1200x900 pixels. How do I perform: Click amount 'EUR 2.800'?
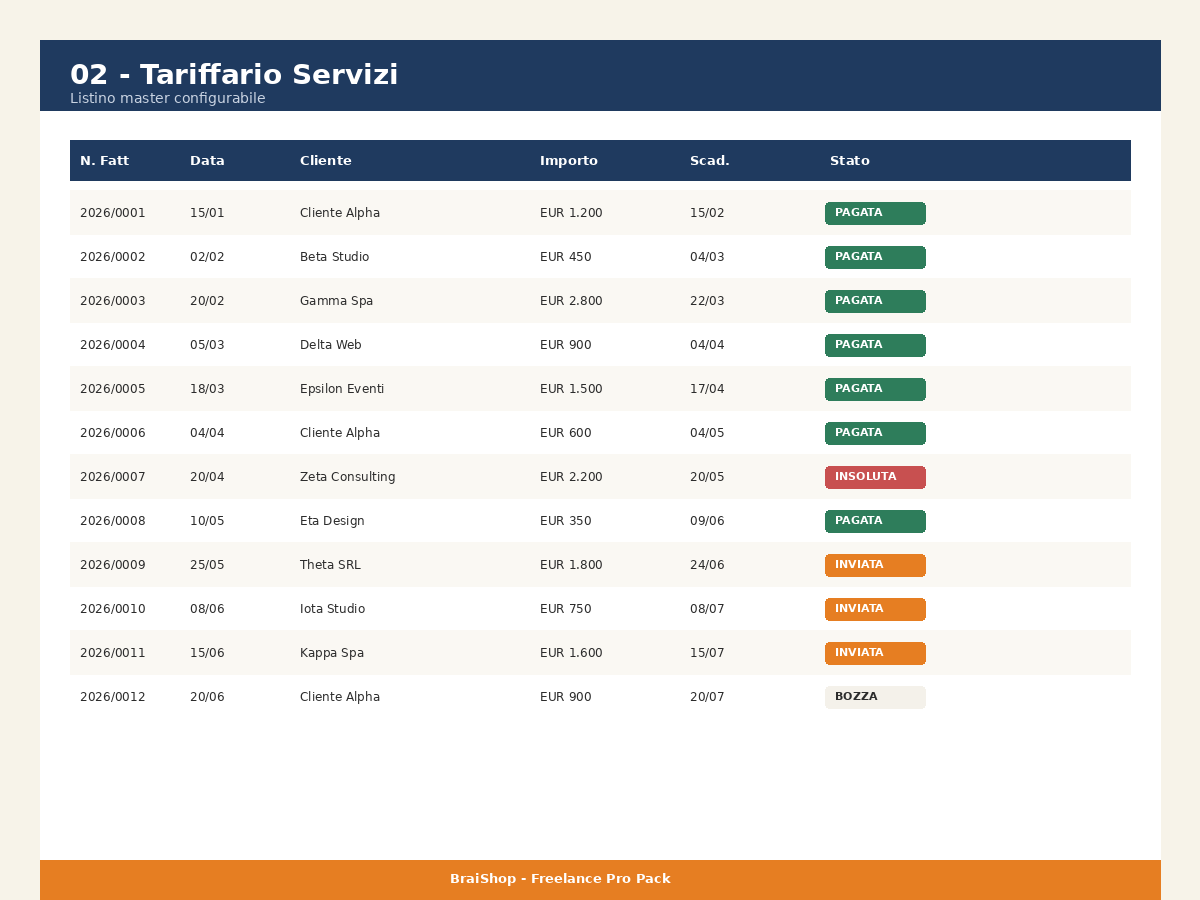(x=571, y=301)
